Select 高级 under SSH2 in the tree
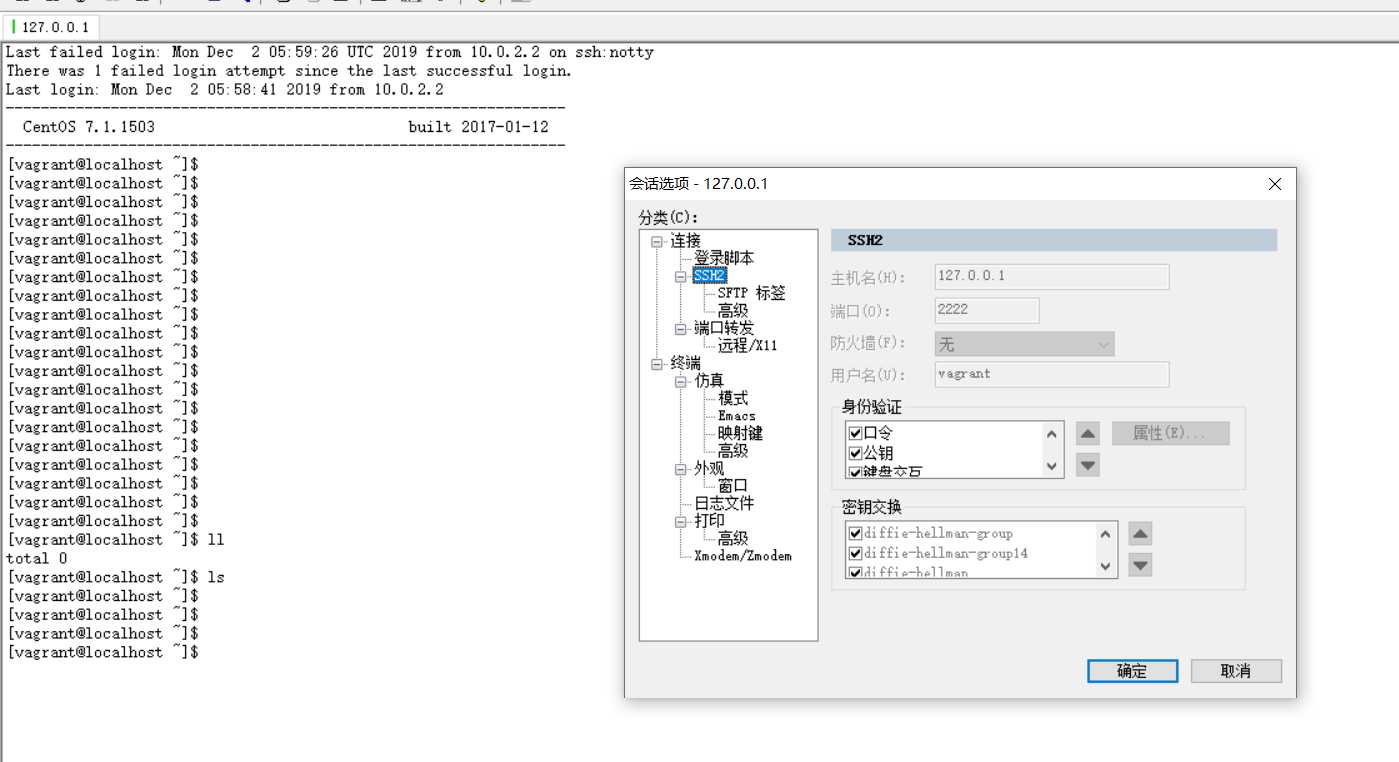1399x762 pixels. pyautogui.click(x=733, y=310)
